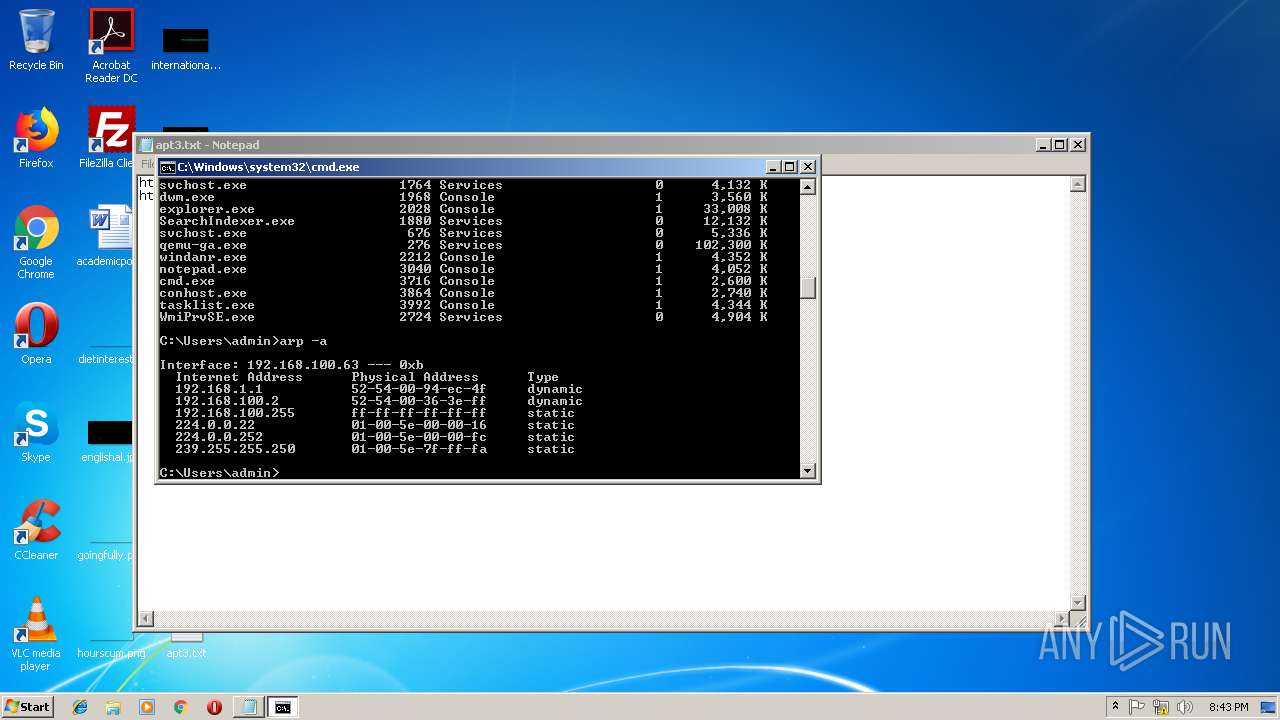Select the apt3.txt desktop file

[186, 645]
